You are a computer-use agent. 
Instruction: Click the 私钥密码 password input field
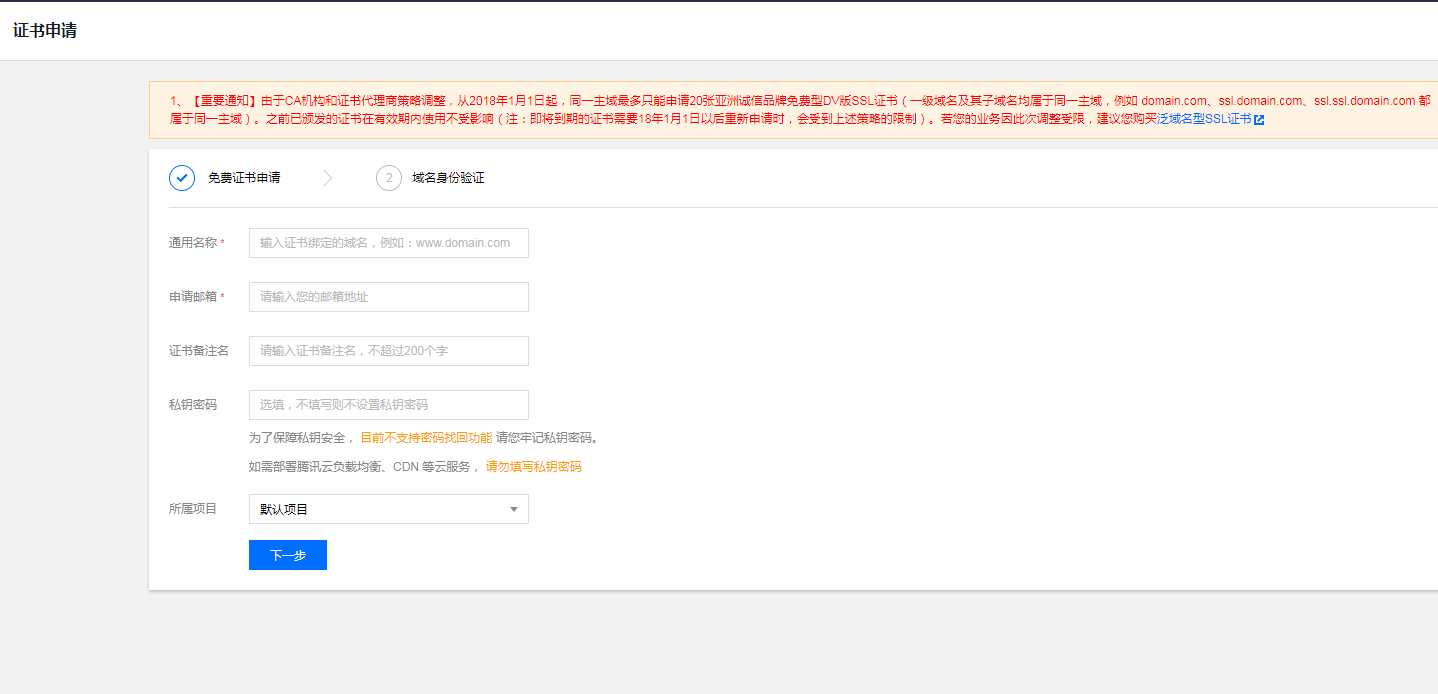388,404
